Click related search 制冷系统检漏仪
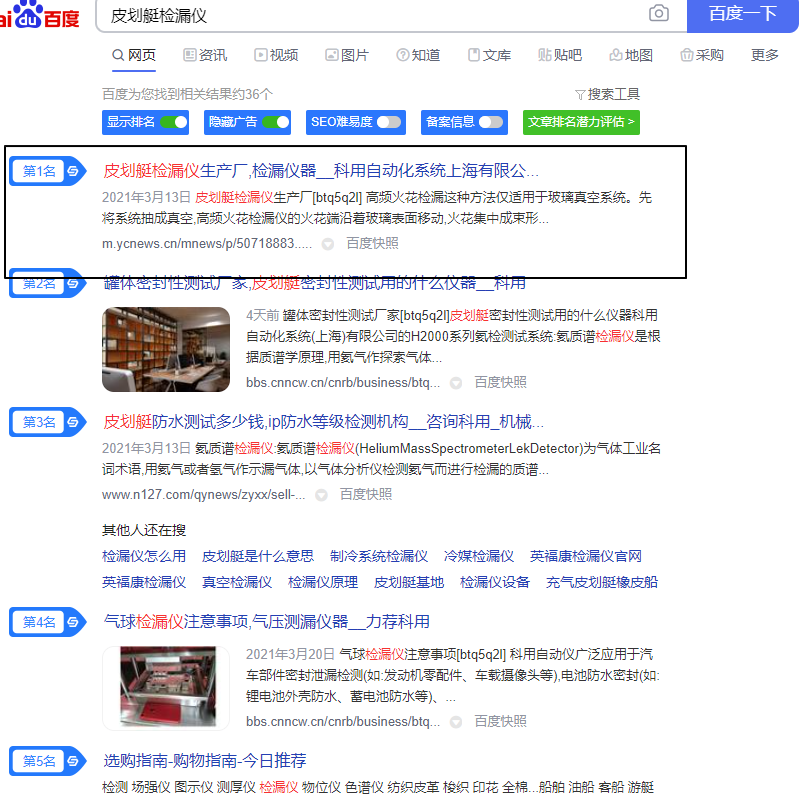Image resolution: width=800 pixels, height=800 pixels. [x=379, y=556]
